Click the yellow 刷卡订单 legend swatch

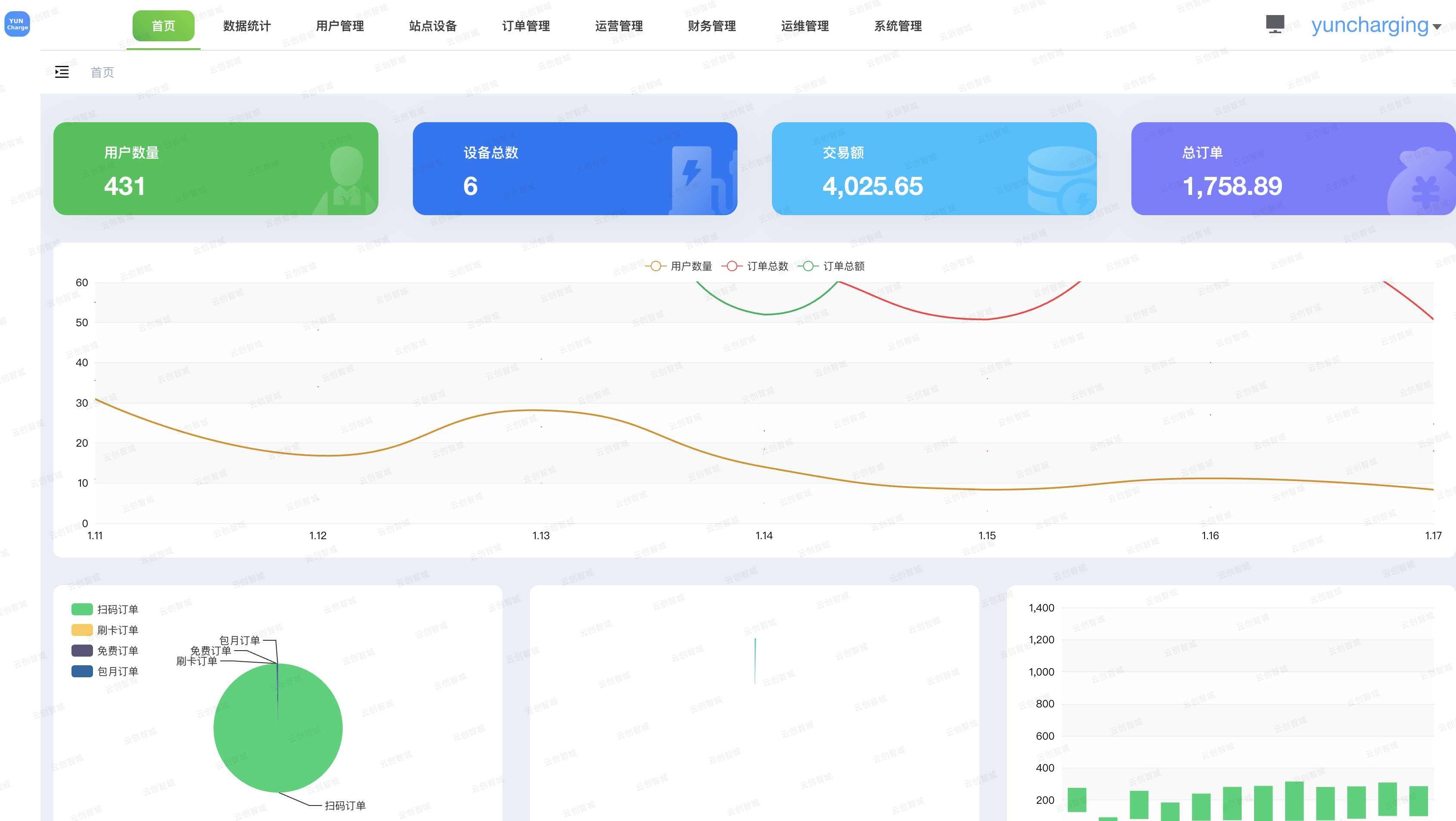pyautogui.click(x=82, y=630)
